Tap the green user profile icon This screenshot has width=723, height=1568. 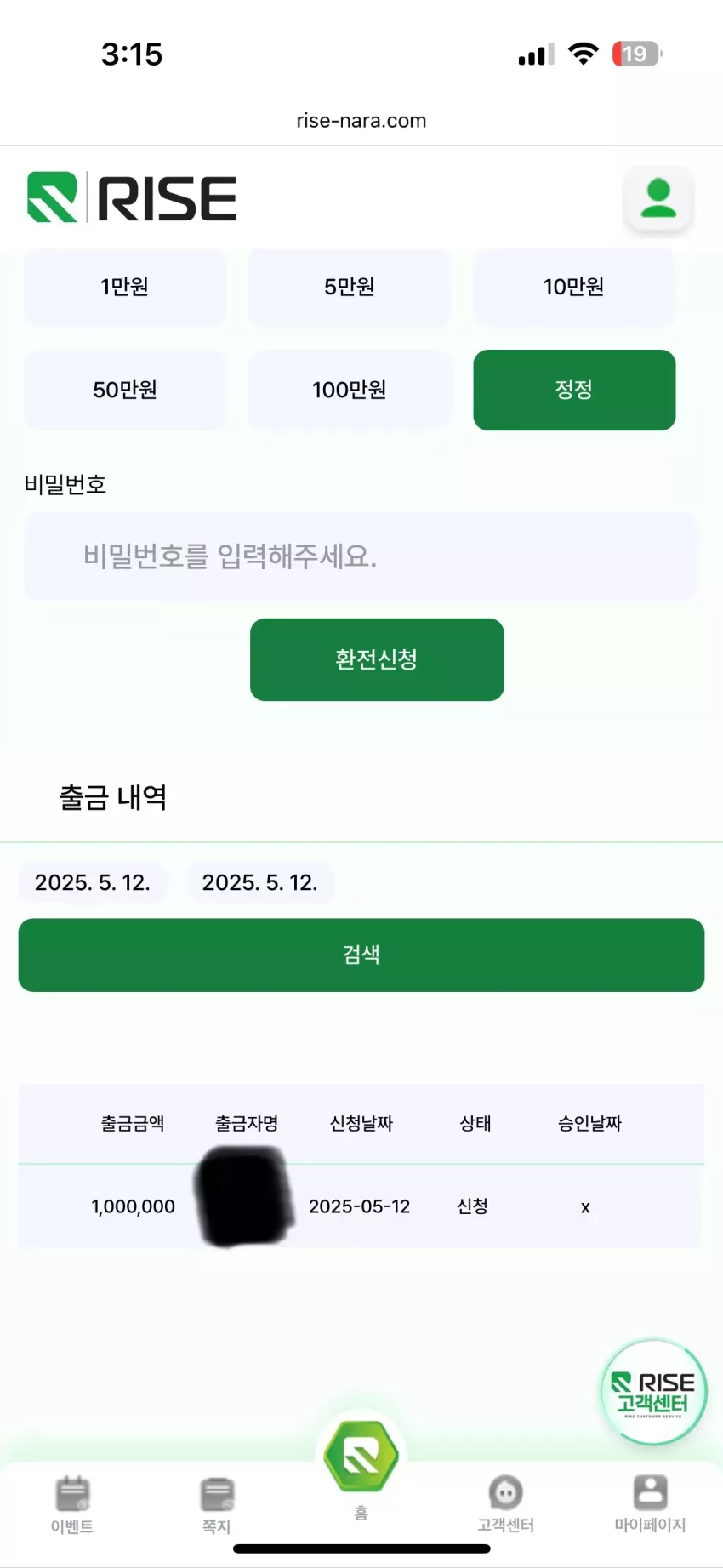[658, 198]
